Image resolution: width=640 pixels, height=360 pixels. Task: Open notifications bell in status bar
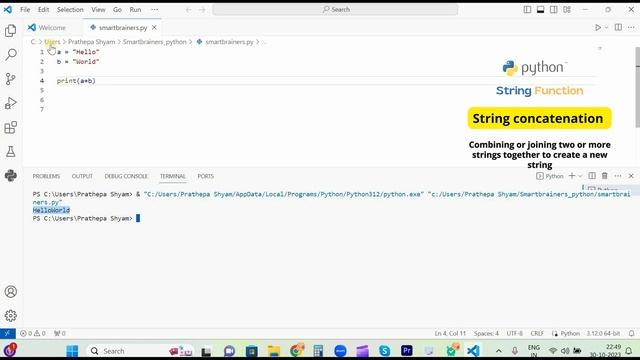(x=631, y=333)
